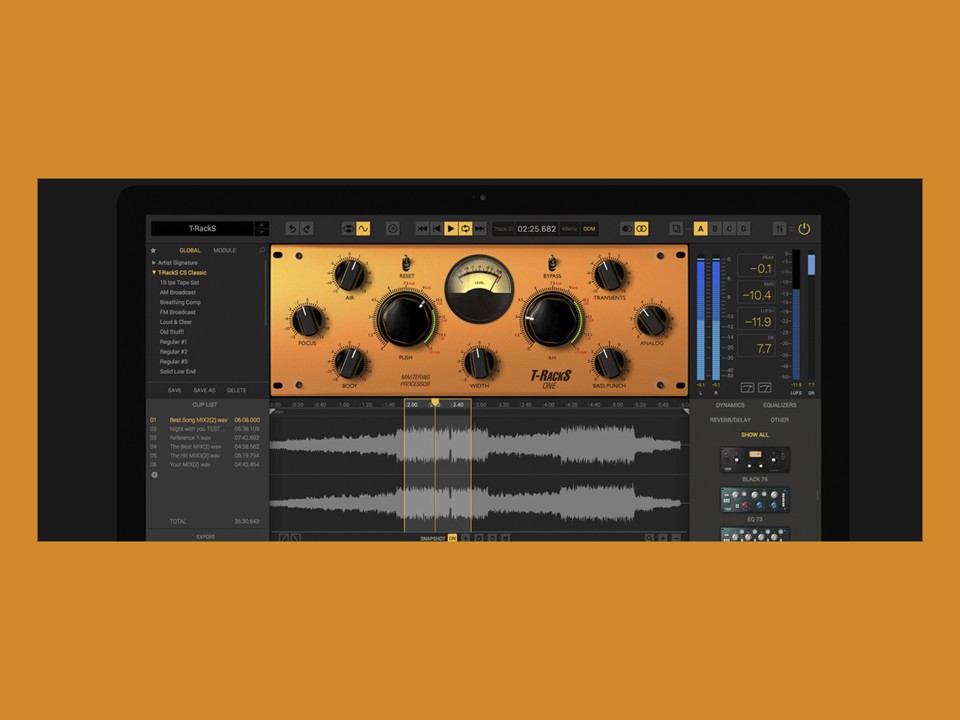Switch to the MODULE presets tab
Viewport: 960px width, 720px height.
tap(225, 250)
